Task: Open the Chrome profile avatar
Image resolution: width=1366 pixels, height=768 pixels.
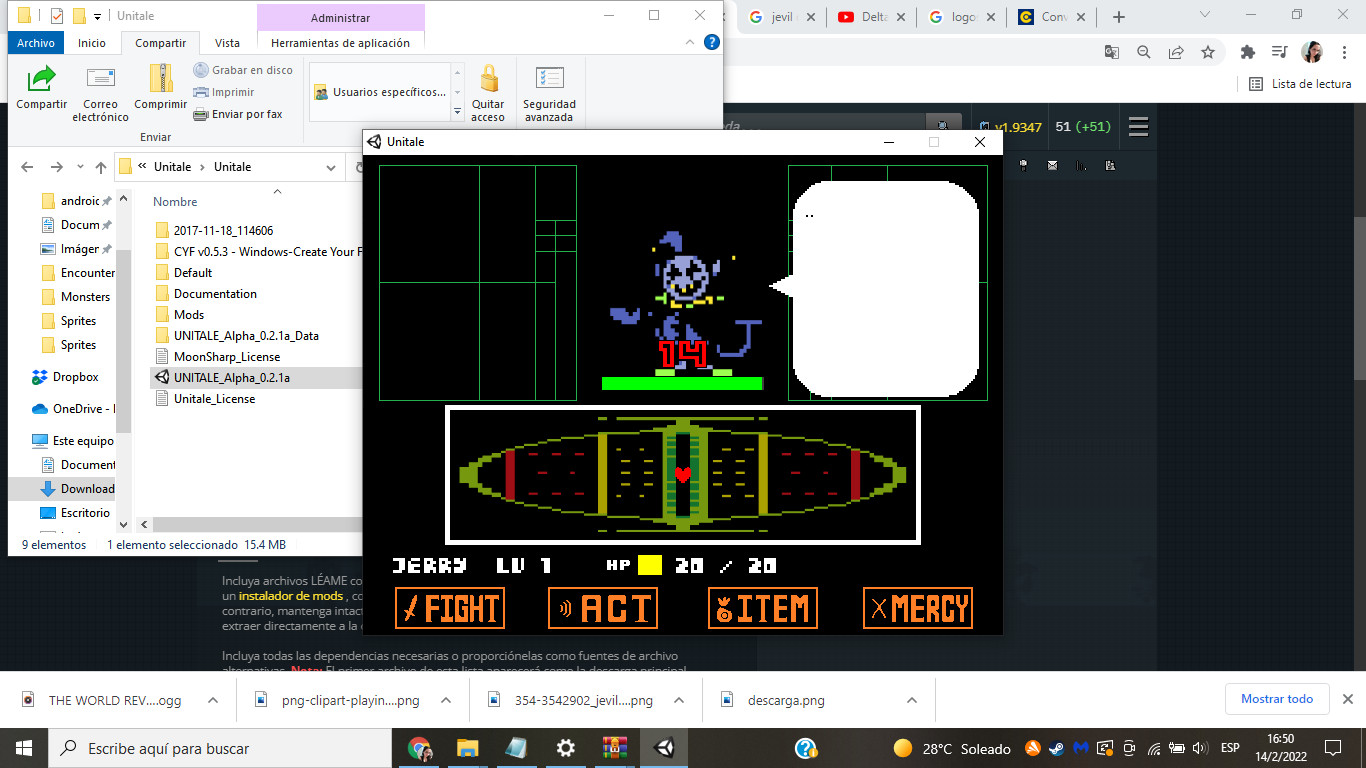Action: pyautogui.click(x=1312, y=52)
